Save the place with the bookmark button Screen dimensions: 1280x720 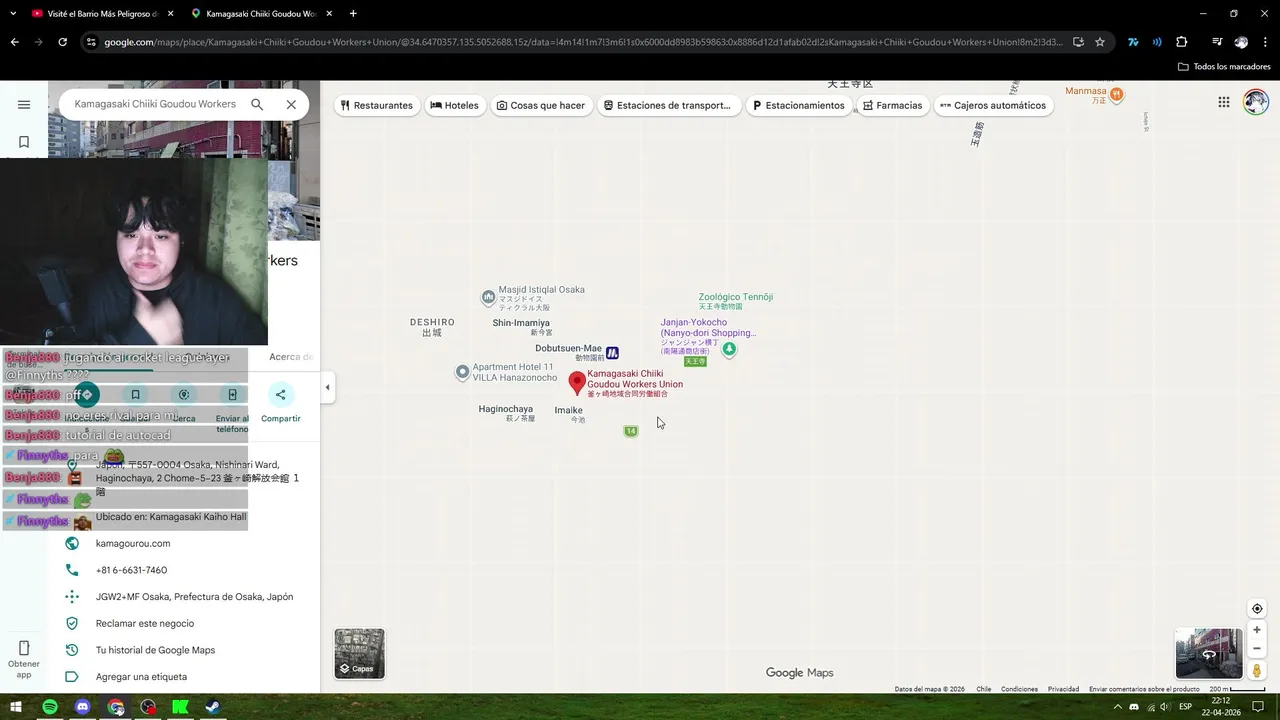coord(135,395)
